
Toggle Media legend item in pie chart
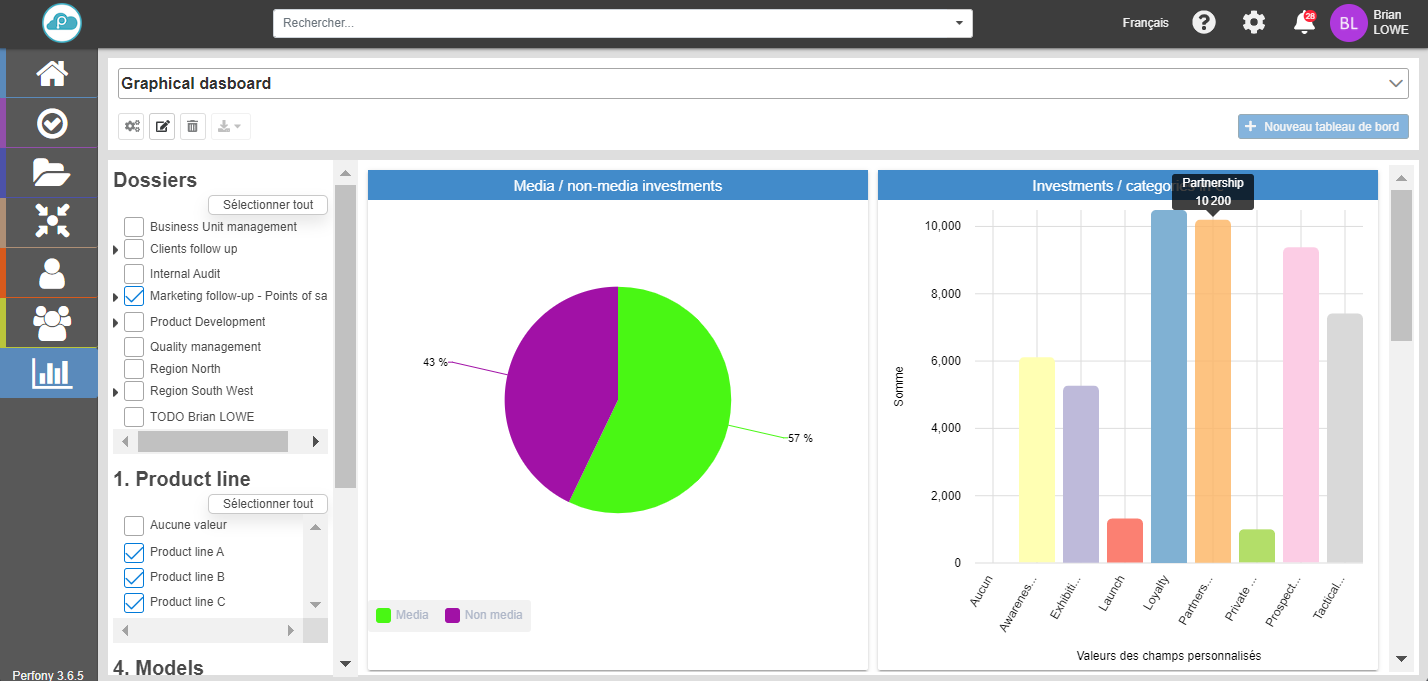(x=402, y=615)
